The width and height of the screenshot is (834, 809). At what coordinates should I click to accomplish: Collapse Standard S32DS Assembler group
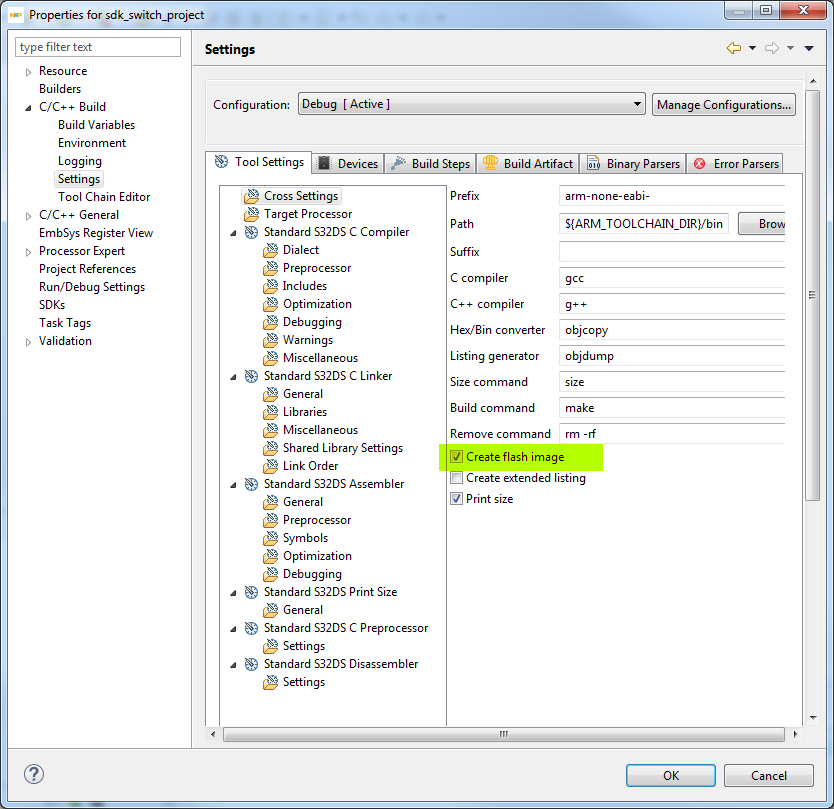click(233, 486)
